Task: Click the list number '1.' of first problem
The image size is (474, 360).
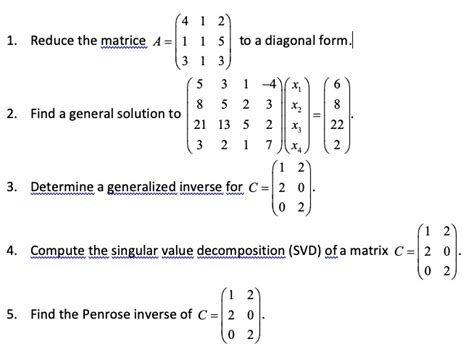Action: coord(12,41)
